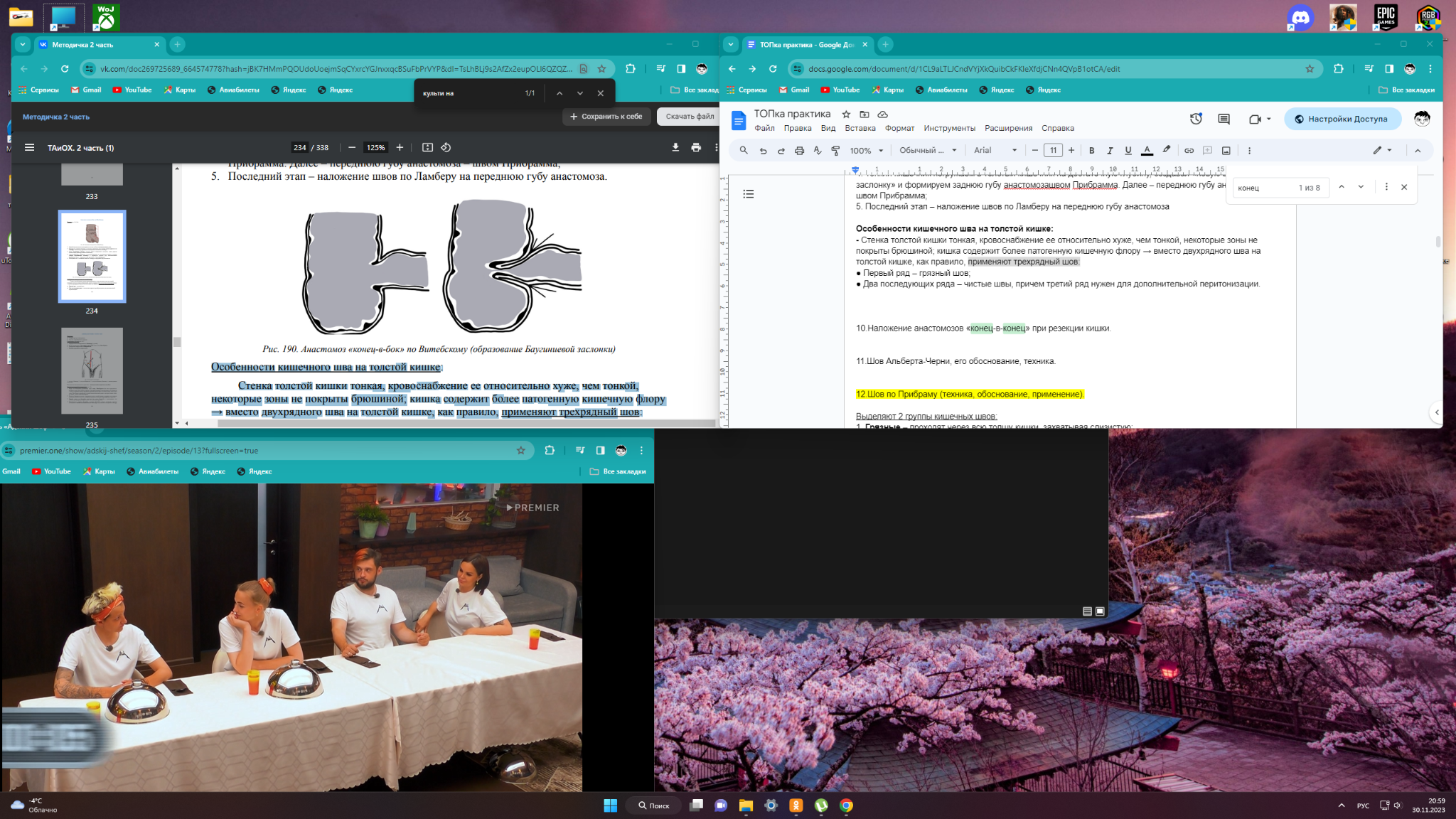Screen dimensions: 1456x819
Task: Insert link using Docs toolbar icon
Action: (1189, 150)
